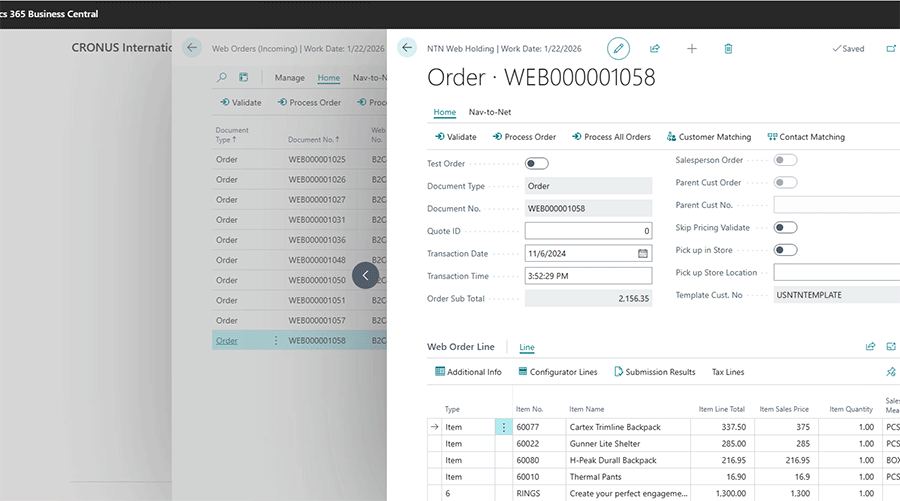Toggle the Parent Cust Order switch
The image size is (900, 501).
click(785, 182)
